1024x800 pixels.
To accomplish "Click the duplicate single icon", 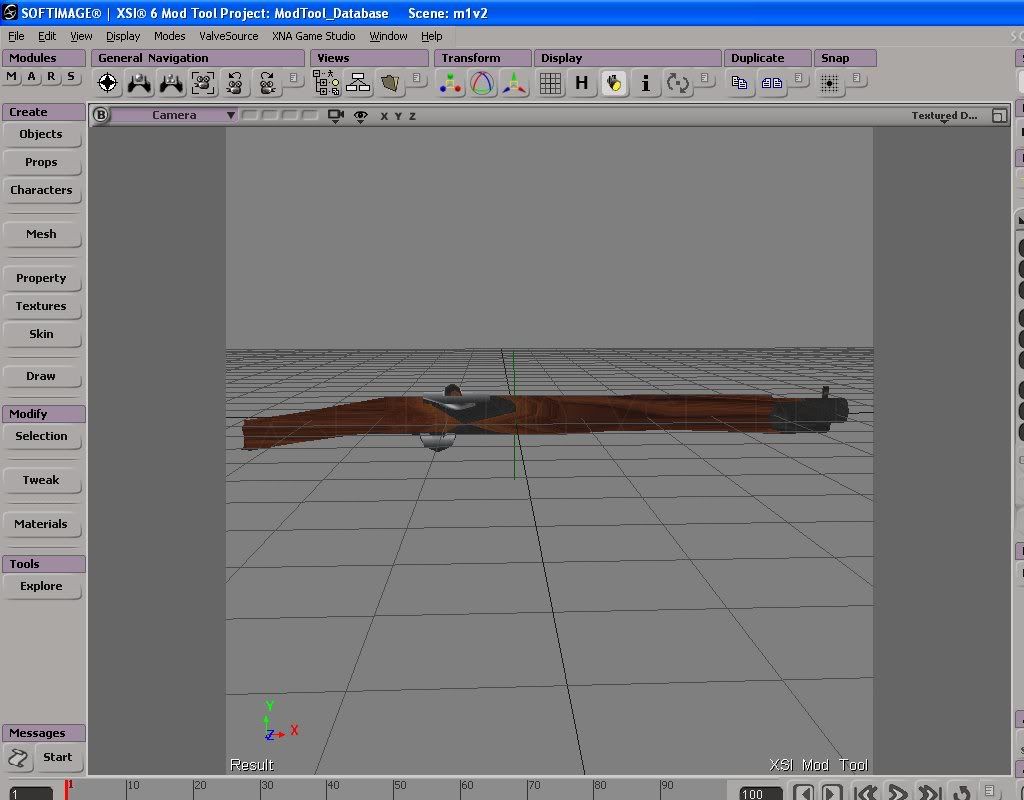I will [739, 83].
